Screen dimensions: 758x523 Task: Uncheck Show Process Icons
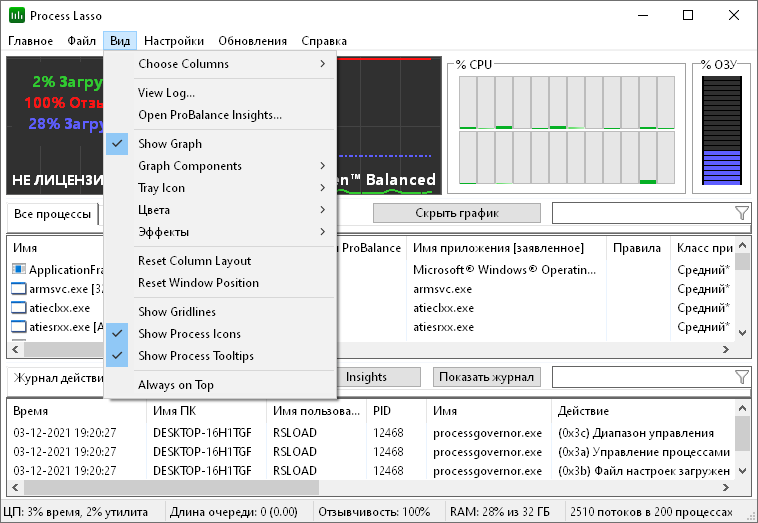[x=220, y=334]
